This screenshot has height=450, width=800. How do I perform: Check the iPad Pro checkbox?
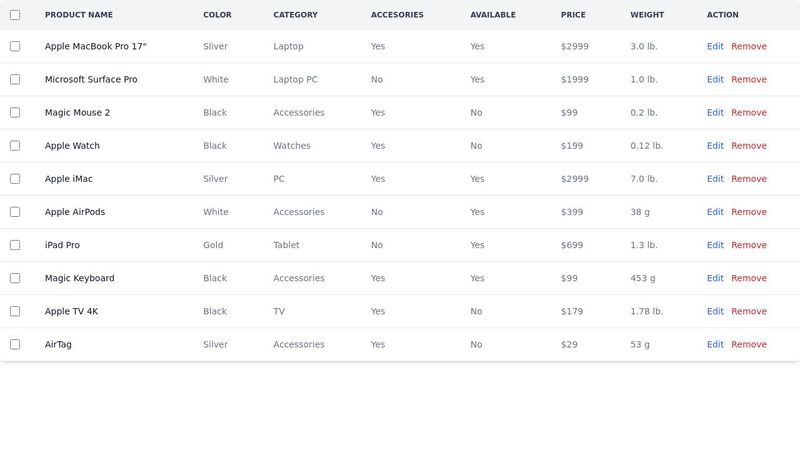tap(15, 245)
